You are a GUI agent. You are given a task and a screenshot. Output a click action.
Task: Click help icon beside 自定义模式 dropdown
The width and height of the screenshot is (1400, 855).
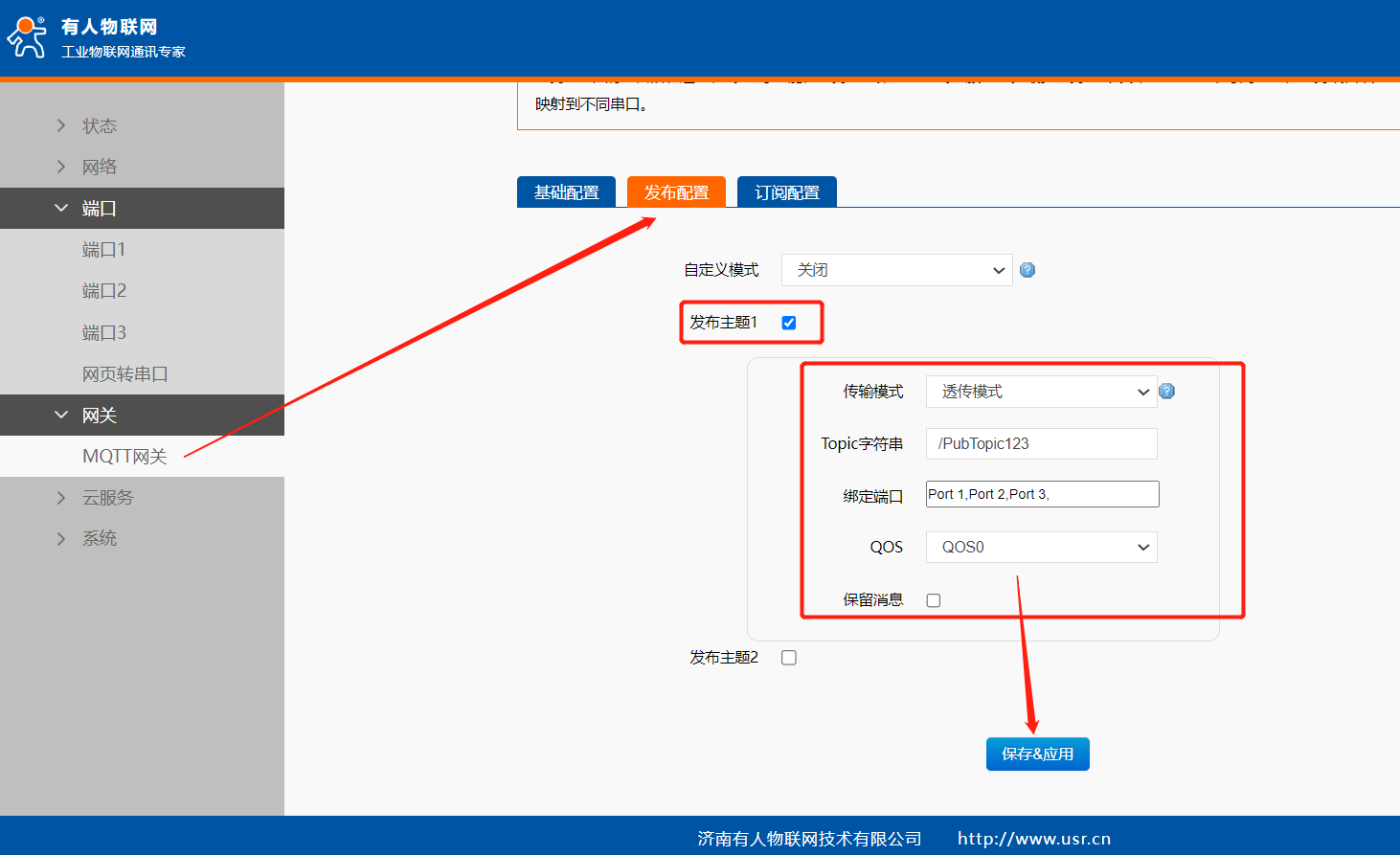point(1027,270)
